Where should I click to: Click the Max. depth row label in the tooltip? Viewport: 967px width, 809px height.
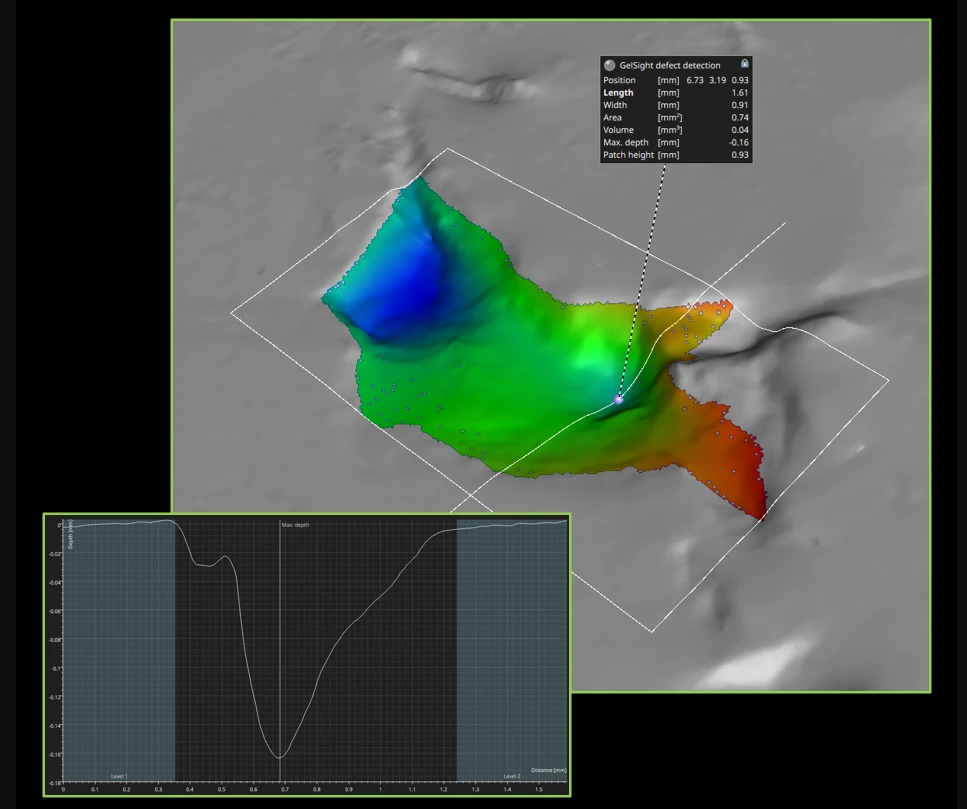(x=625, y=142)
